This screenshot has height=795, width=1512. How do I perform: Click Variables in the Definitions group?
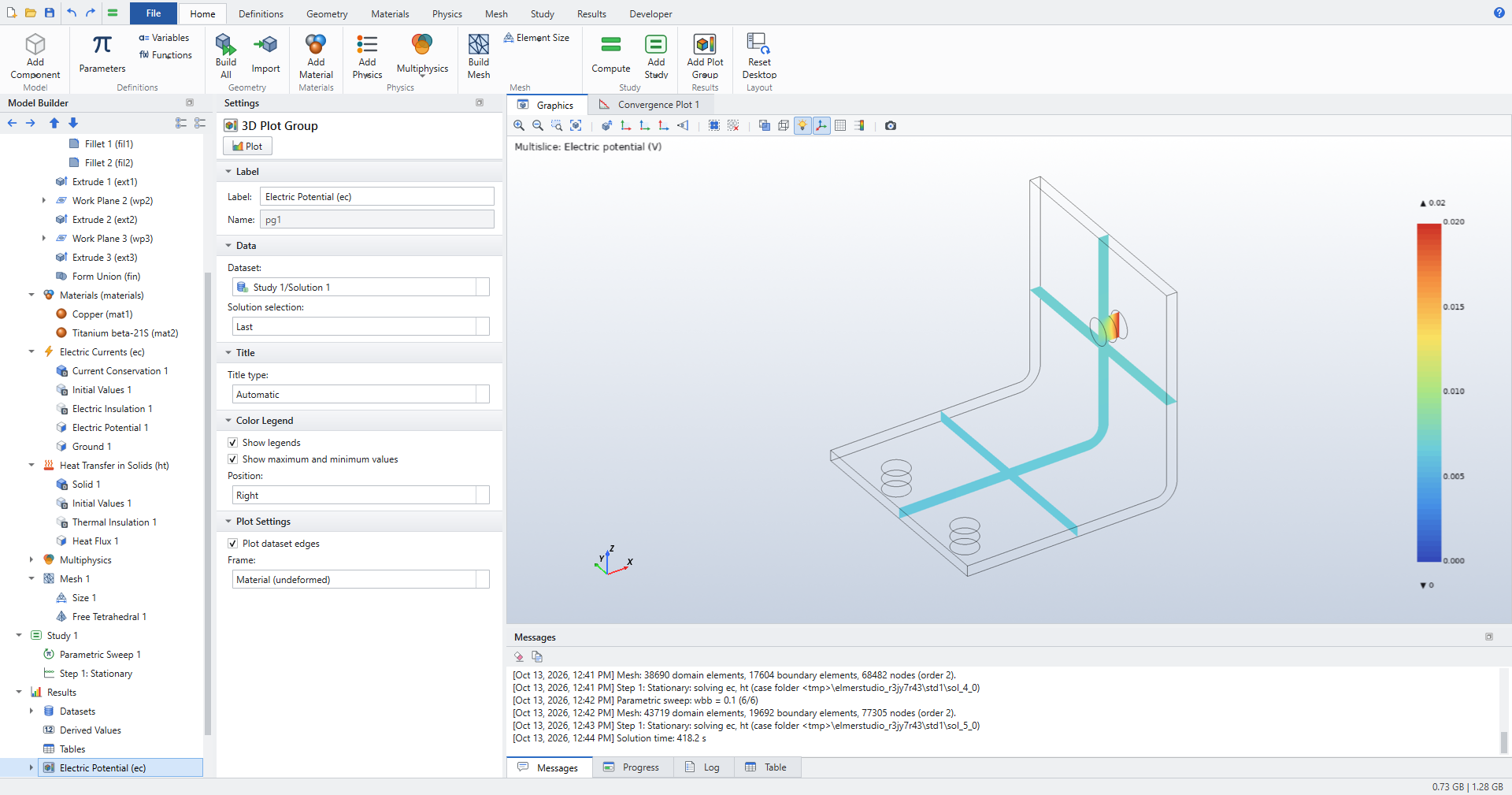(164, 38)
